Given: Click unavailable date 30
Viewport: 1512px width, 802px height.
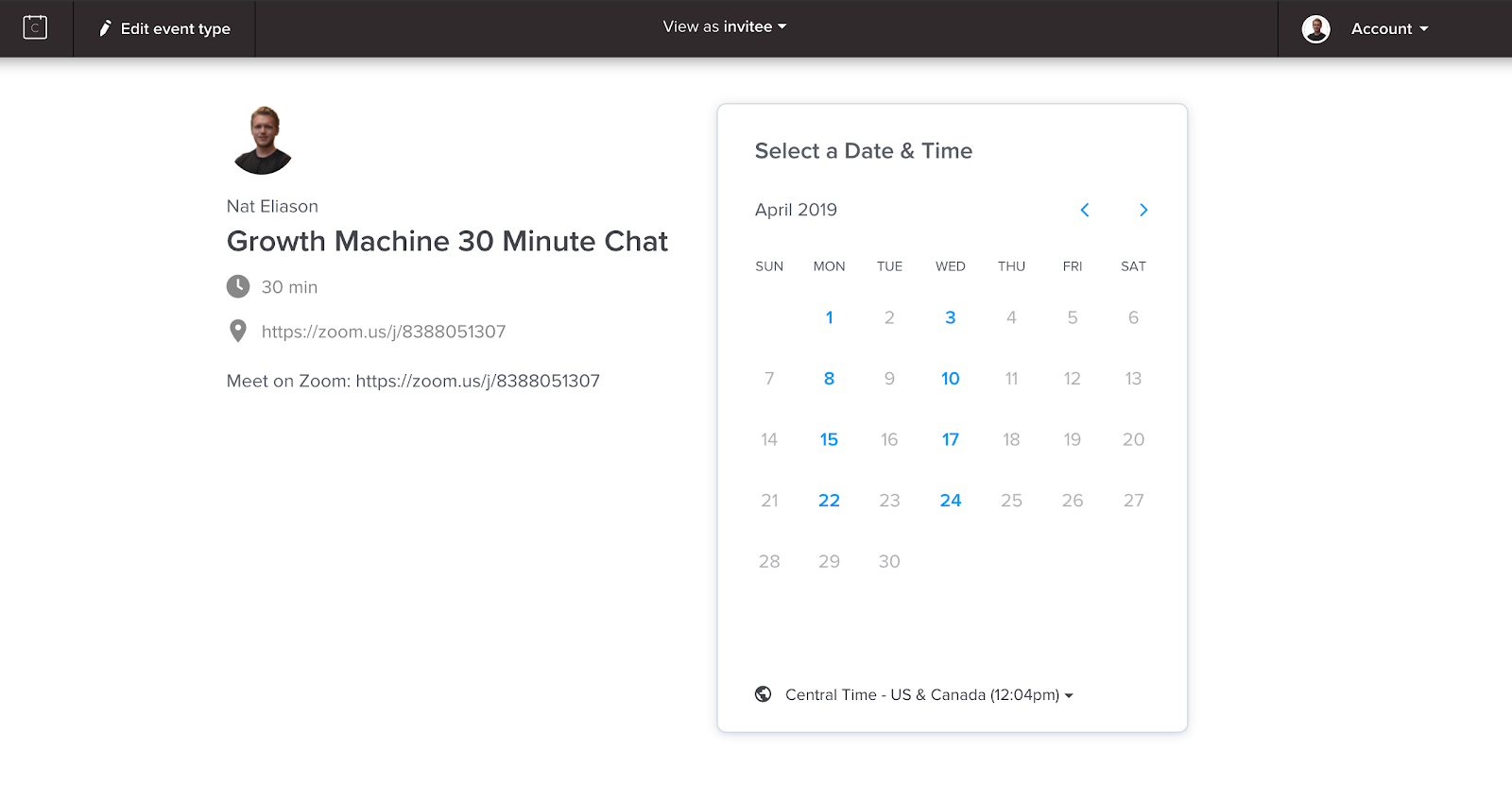Looking at the screenshot, I should 889,561.
